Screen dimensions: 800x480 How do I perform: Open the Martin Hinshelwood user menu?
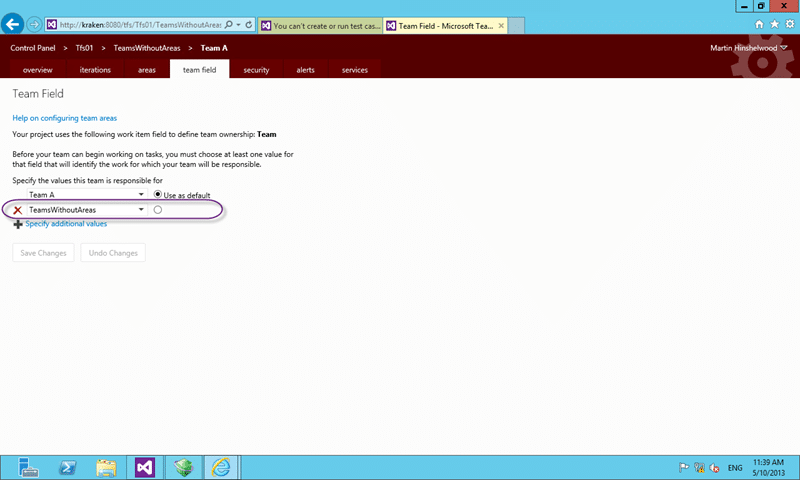pyautogui.click(x=748, y=48)
